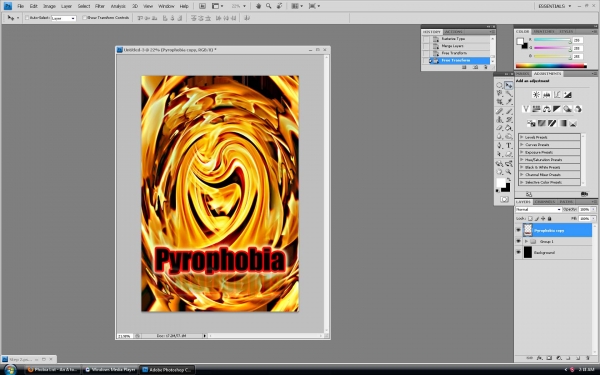This screenshot has width=600, height=375.
Task: Open the Auto-Select Layer dropdown
Action: [64, 18]
